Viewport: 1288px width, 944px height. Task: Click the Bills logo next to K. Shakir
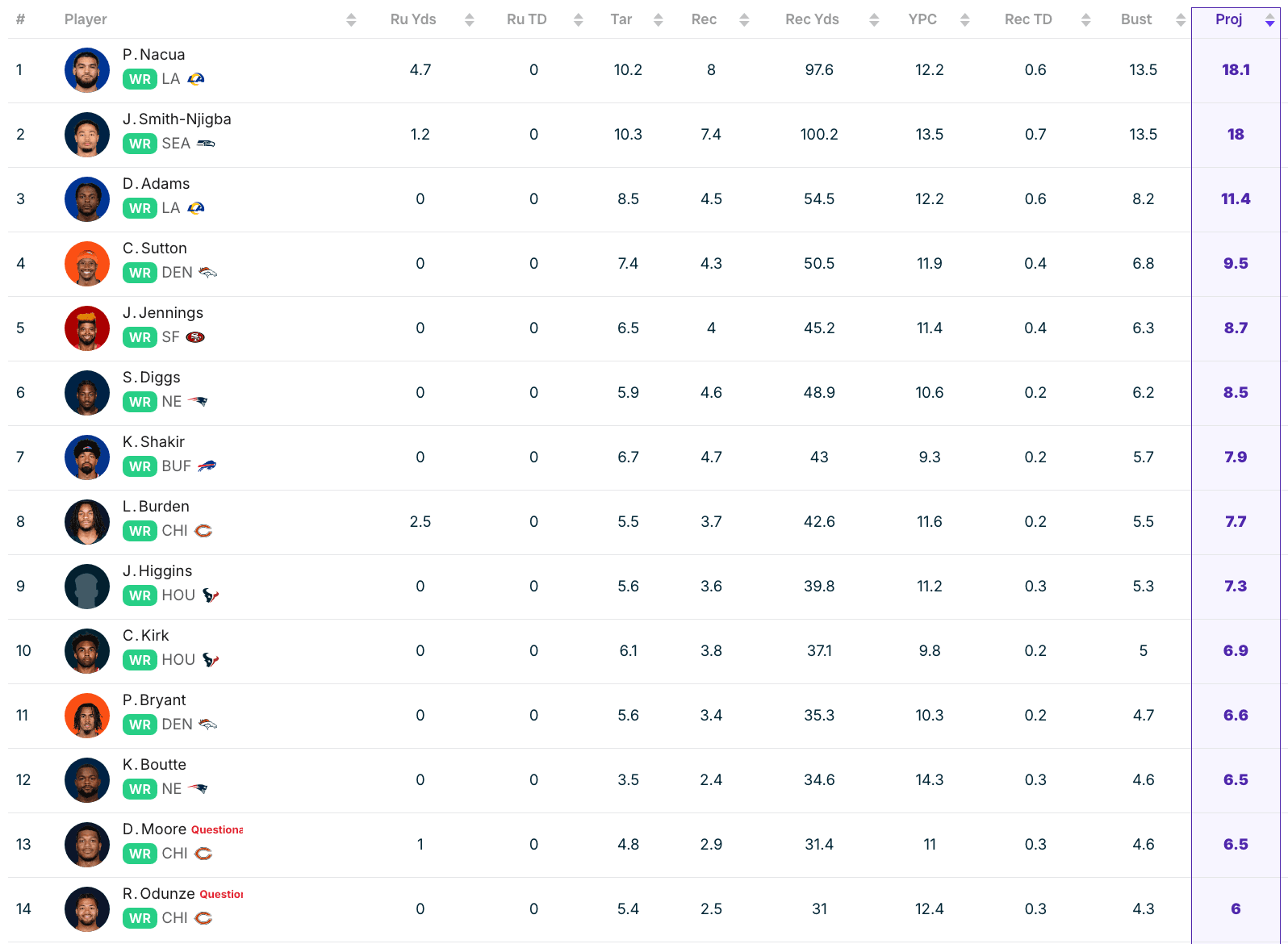(x=207, y=466)
